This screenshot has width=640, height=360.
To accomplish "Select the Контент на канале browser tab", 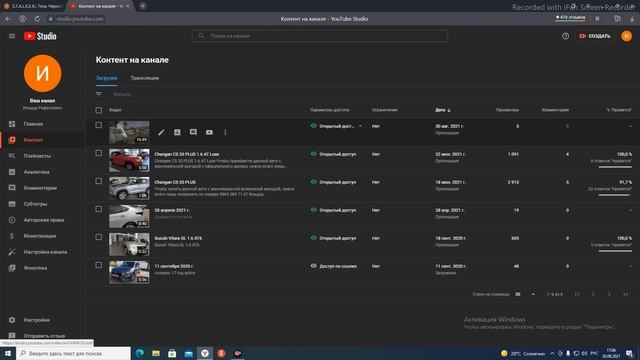I will [x=100, y=6].
